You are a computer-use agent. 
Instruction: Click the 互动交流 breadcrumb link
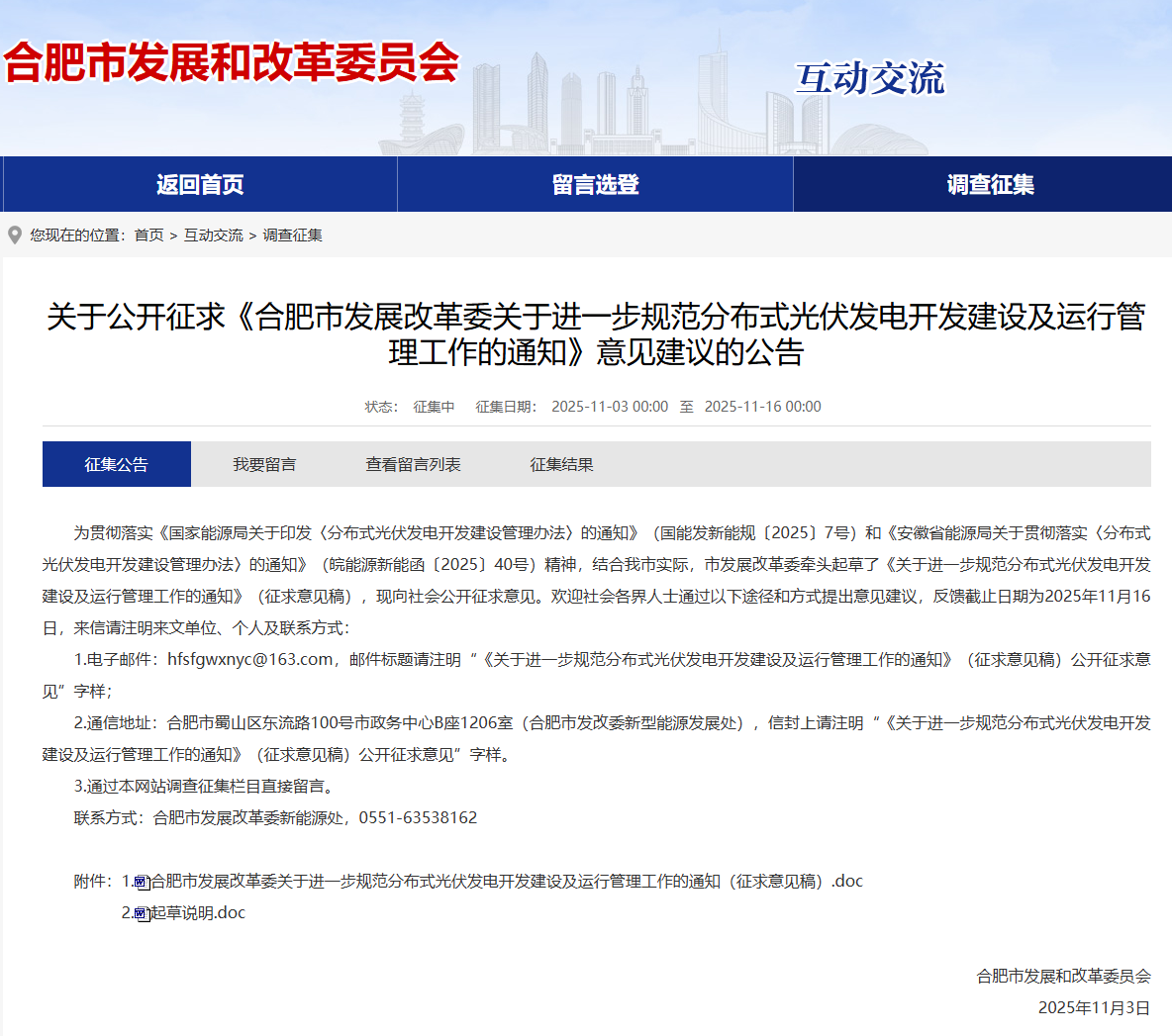click(x=213, y=235)
